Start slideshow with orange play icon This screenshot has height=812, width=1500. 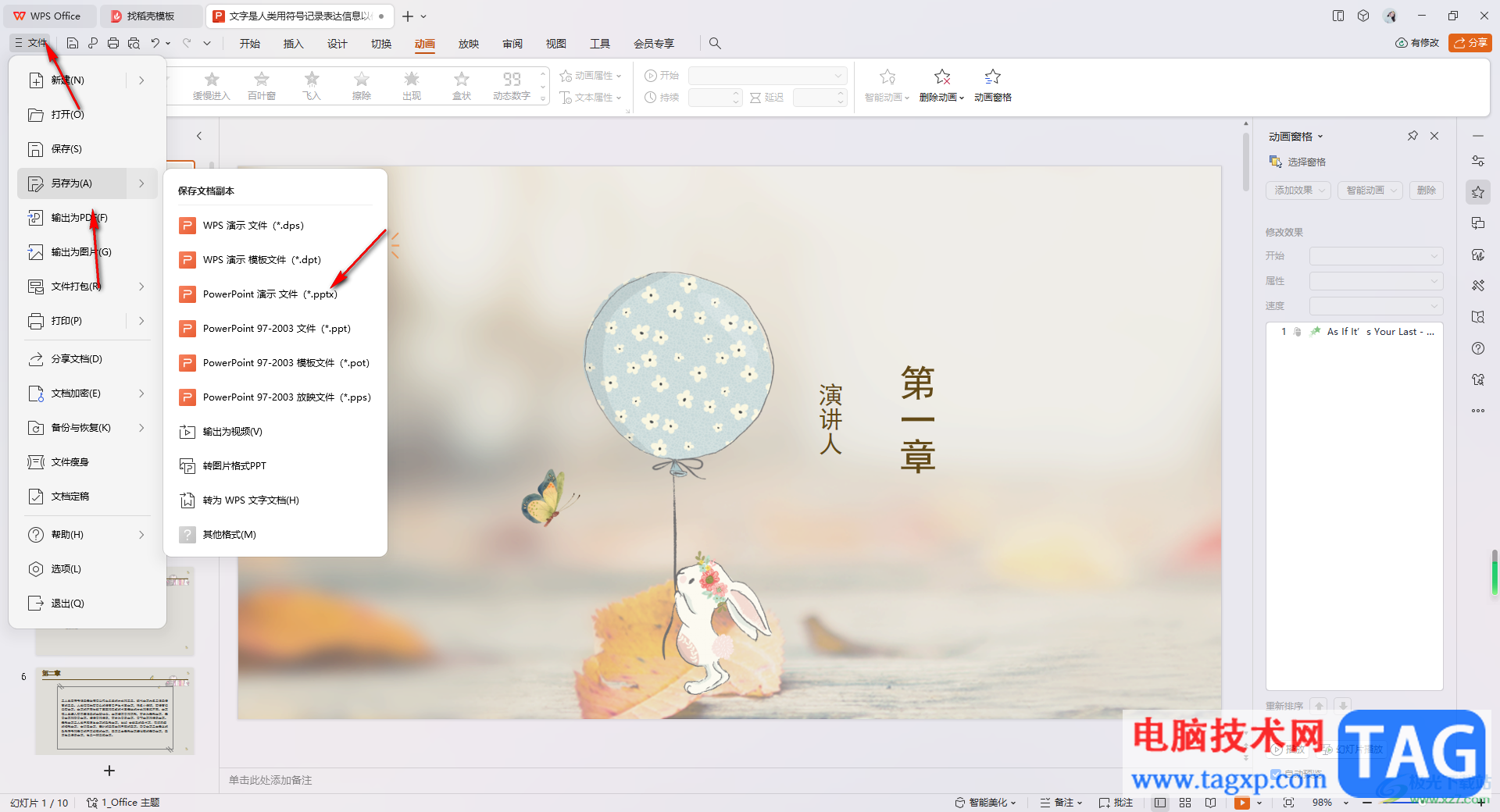pyautogui.click(x=1241, y=803)
